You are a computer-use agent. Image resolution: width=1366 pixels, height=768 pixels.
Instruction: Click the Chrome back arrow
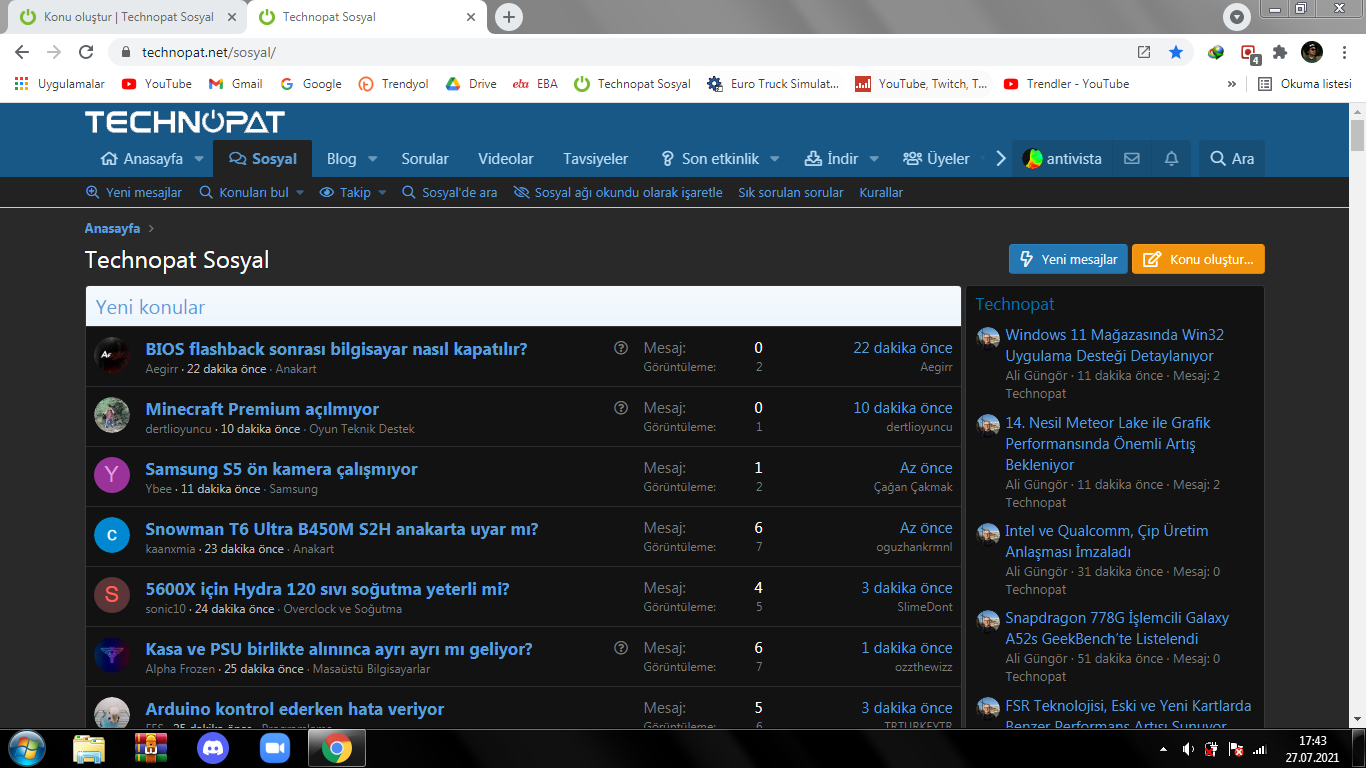22,52
